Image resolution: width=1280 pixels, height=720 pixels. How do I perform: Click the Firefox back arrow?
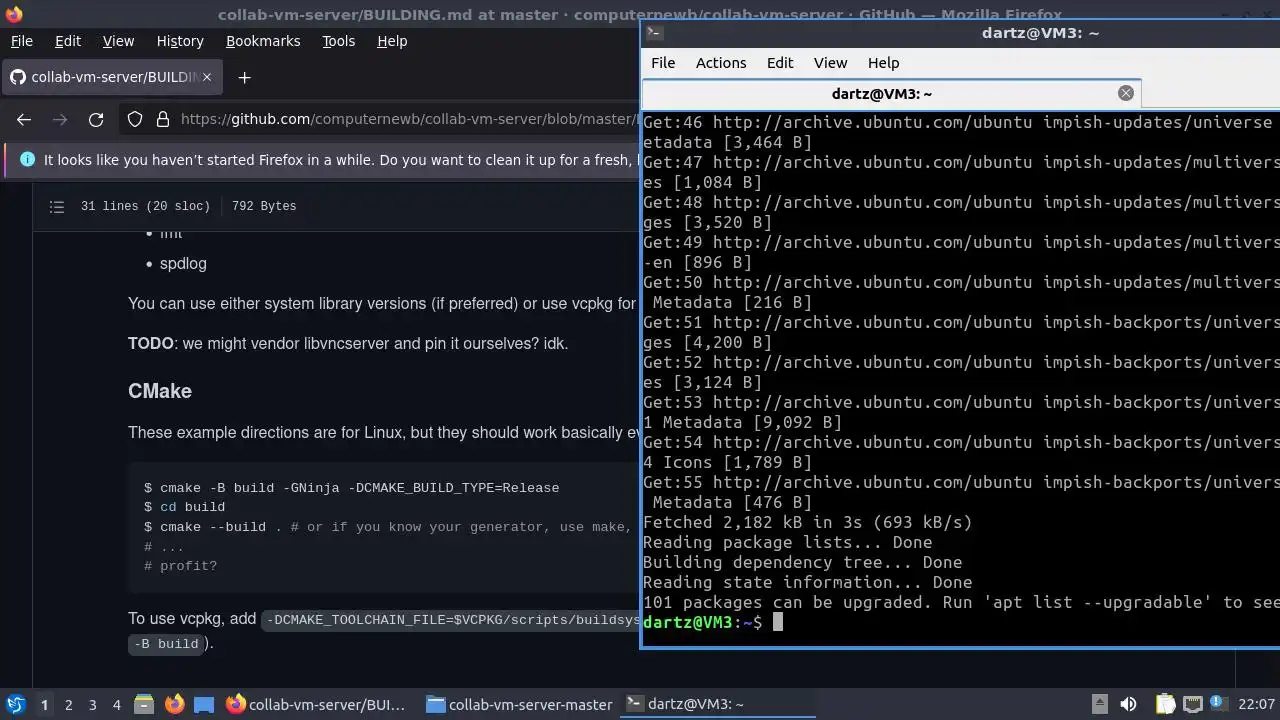pyautogui.click(x=24, y=119)
